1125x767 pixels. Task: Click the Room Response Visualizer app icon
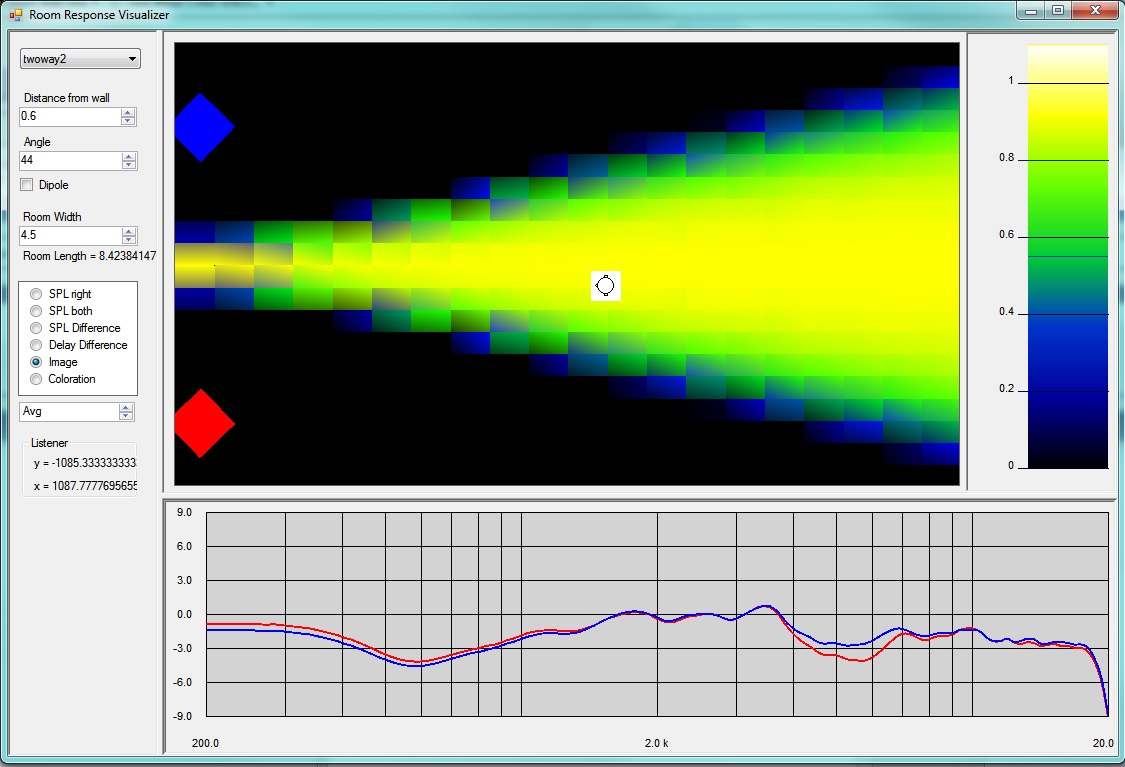pos(16,14)
